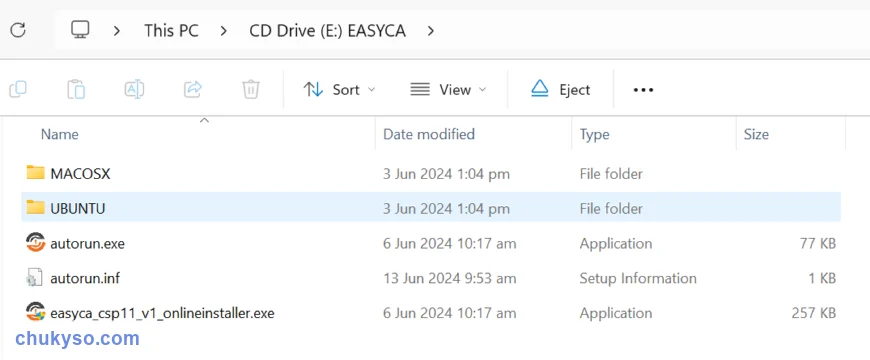870x360 pixels.
Task: Click MACOSX date 3 Jun 2024 1:04 pm
Action: click(446, 174)
